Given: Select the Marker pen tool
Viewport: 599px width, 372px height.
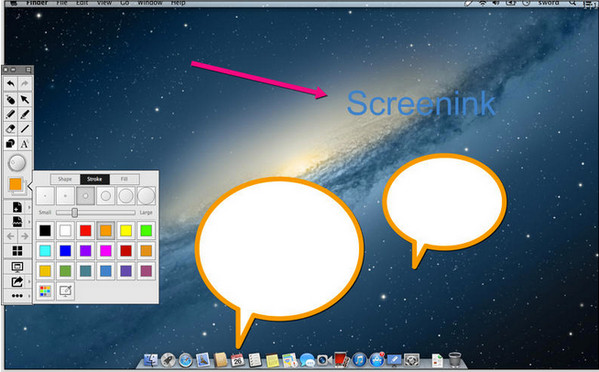Looking at the screenshot, I should tap(24, 114).
